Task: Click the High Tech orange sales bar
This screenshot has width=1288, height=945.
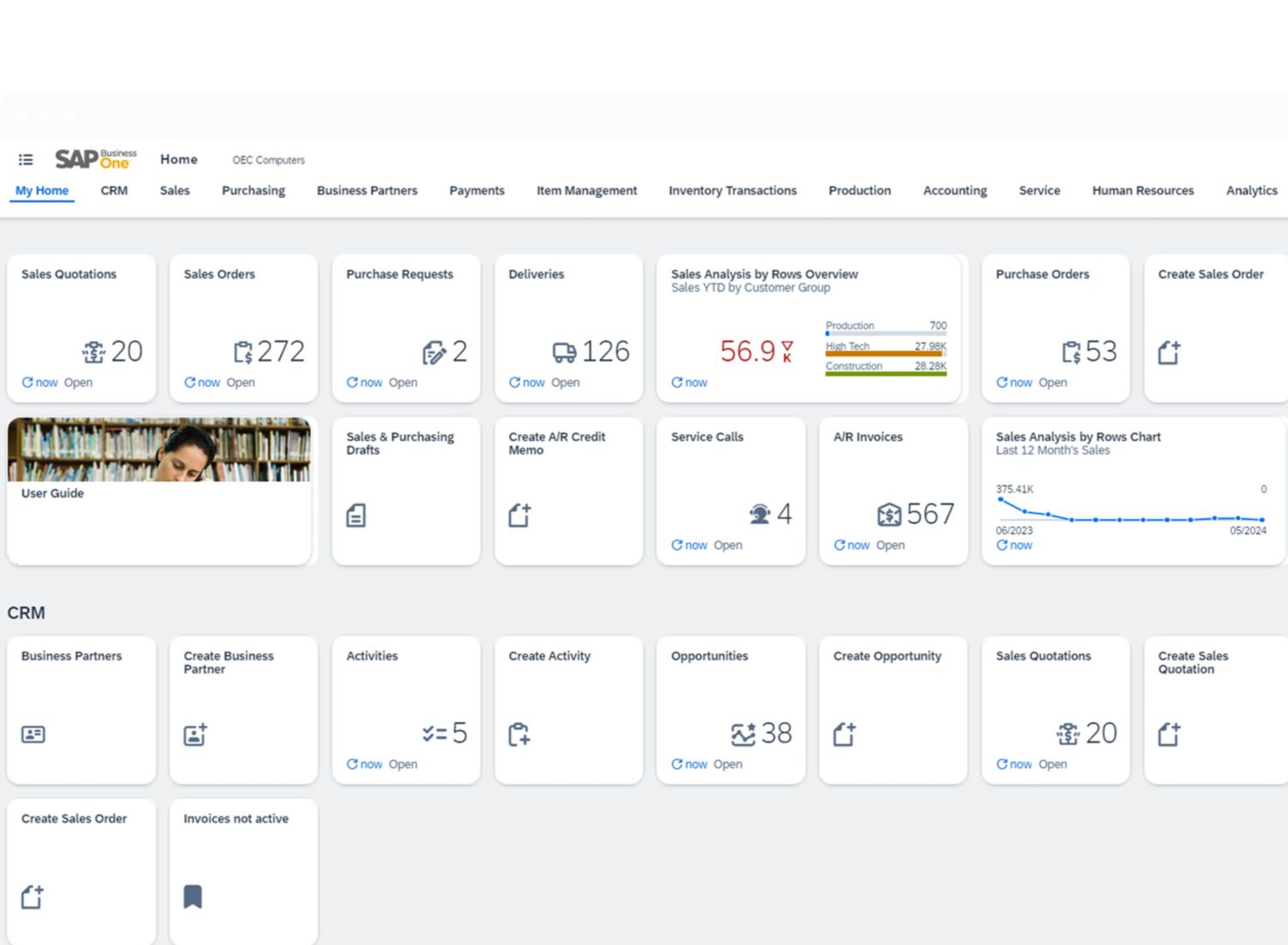Action: (x=884, y=353)
